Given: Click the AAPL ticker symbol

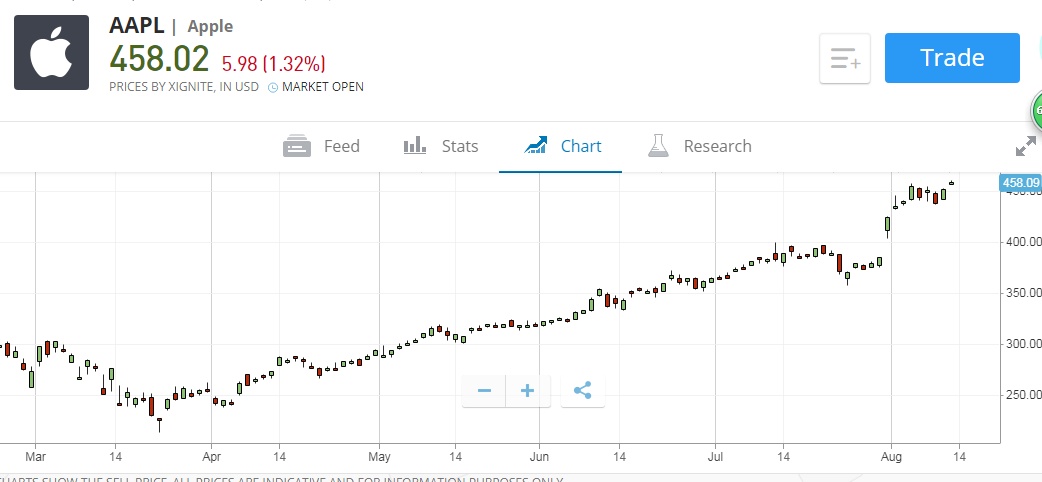Looking at the screenshot, I should pyautogui.click(x=137, y=25).
